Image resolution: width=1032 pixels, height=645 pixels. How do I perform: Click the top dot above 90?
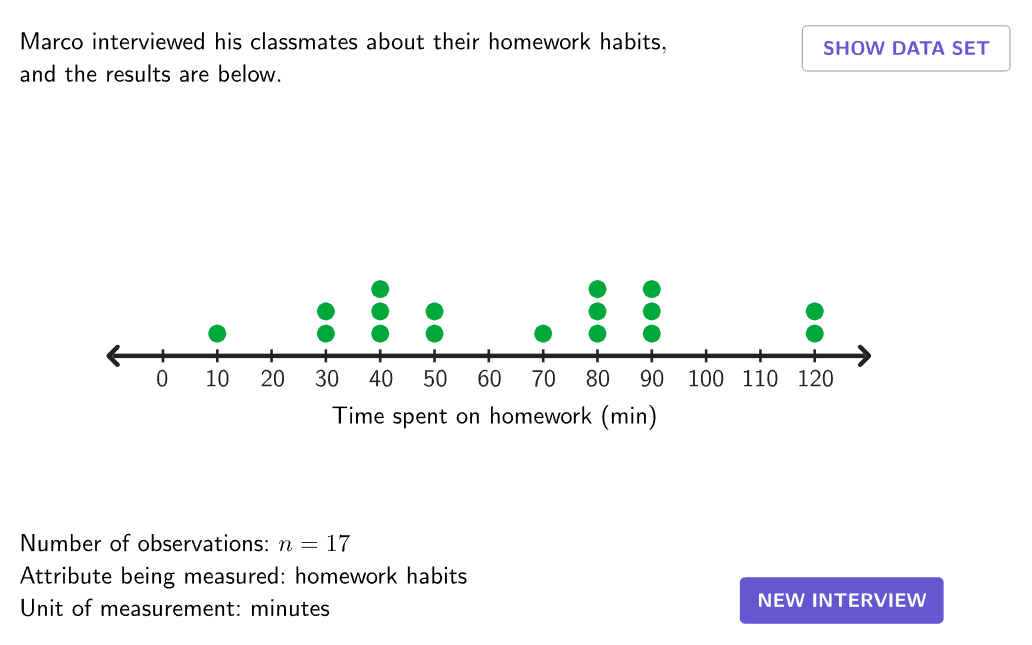tap(652, 289)
